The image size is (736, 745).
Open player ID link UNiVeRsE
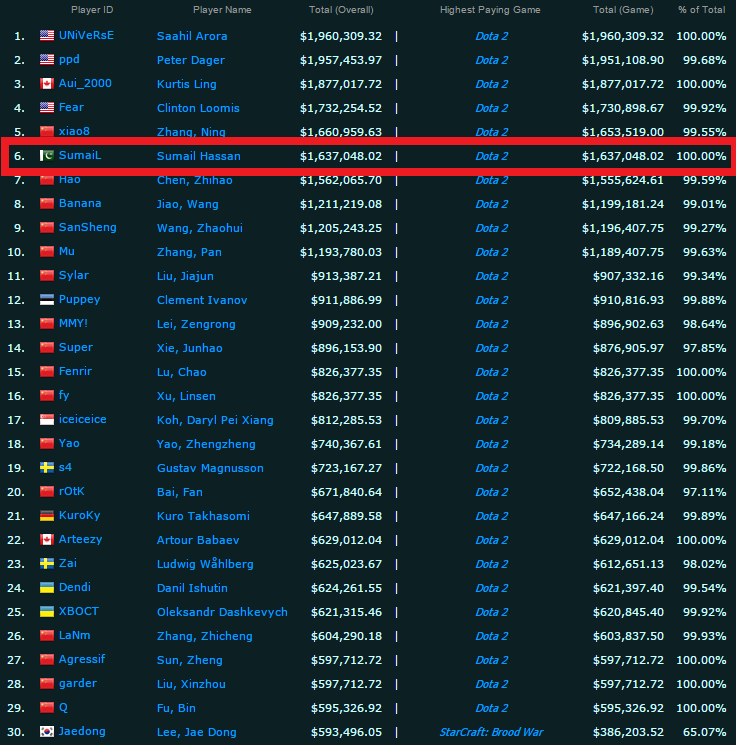(86, 36)
